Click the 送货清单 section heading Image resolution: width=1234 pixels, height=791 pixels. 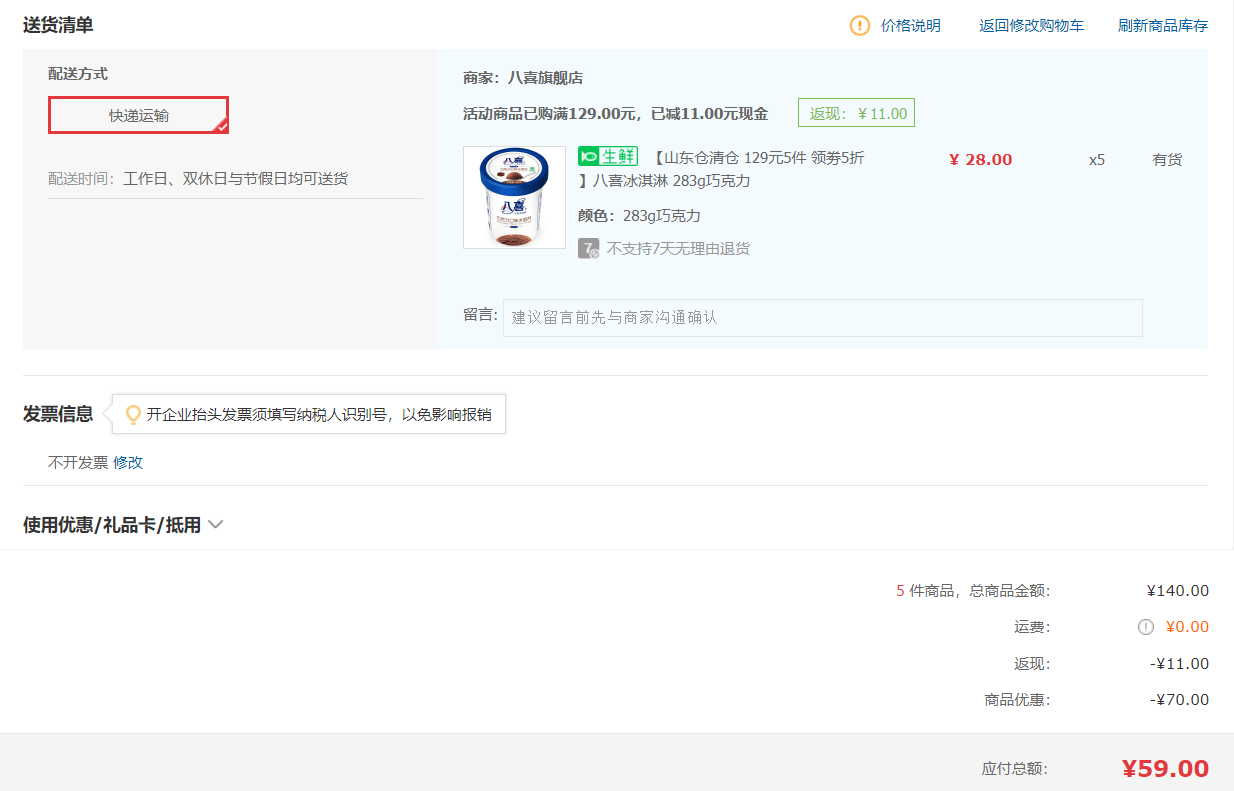click(x=58, y=25)
